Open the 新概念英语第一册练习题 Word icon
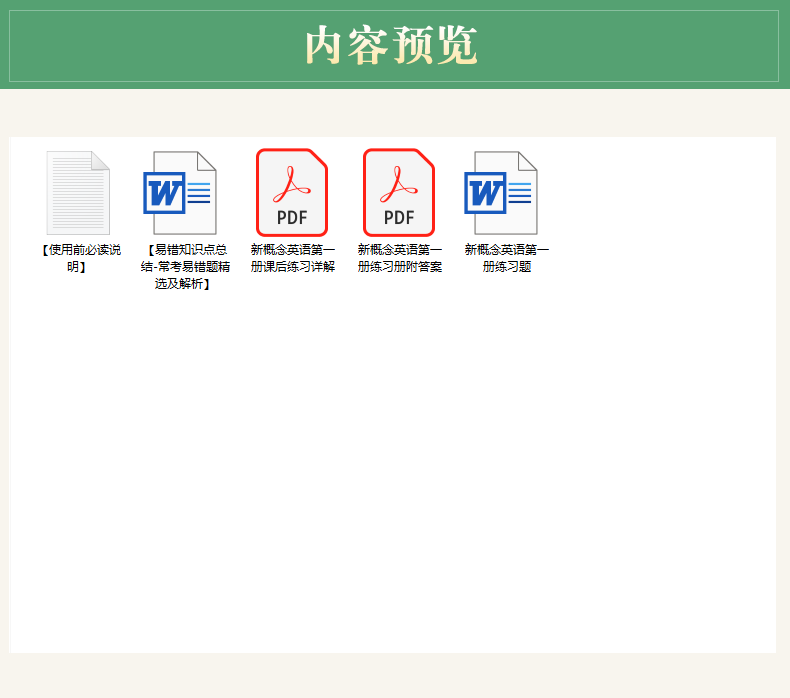790x698 pixels. coord(501,193)
